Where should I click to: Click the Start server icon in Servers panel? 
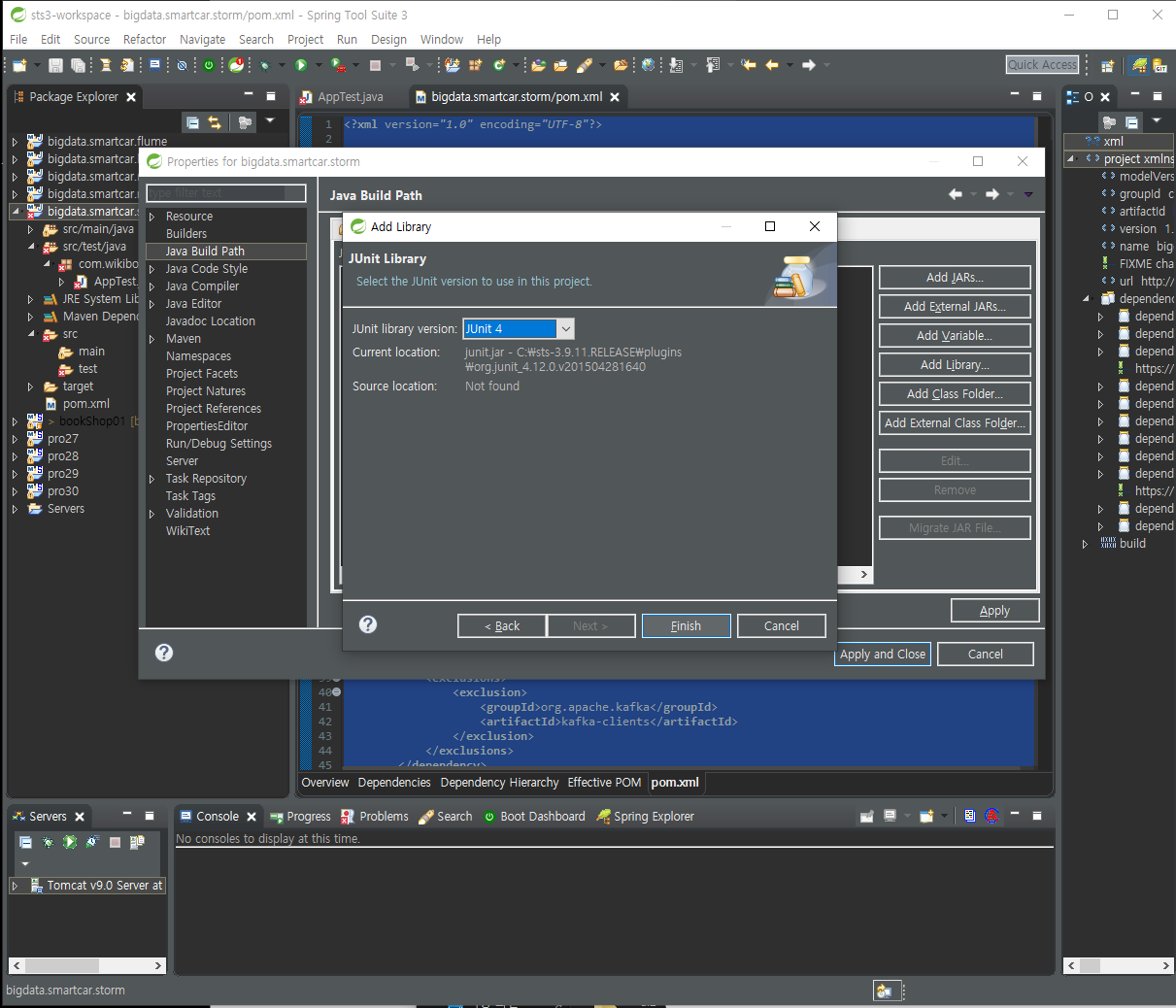pyautogui.click(x=70, y=842)
